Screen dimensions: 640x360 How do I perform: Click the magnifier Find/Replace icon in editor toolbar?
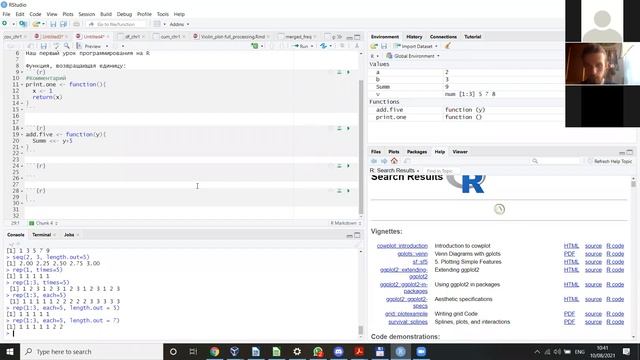click(67, 46)
